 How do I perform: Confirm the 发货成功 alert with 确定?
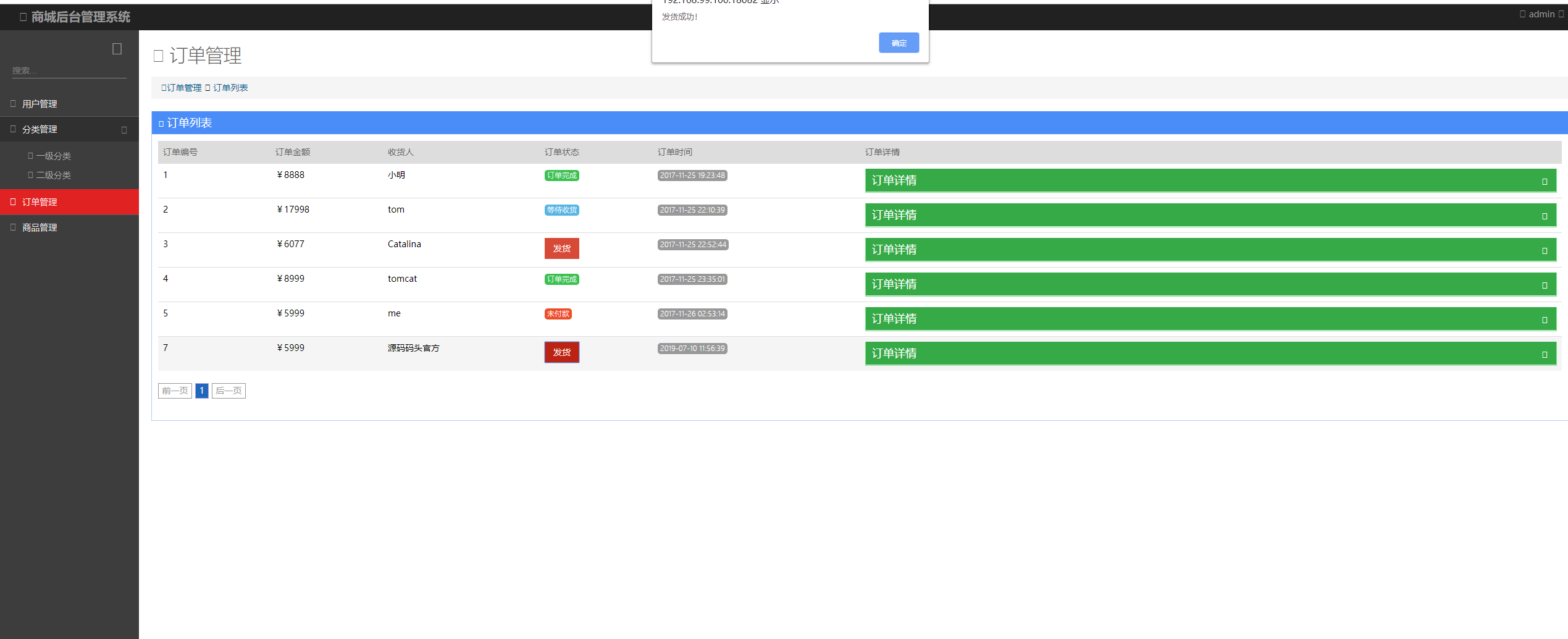pyautogui.click(x=898, y=43)
